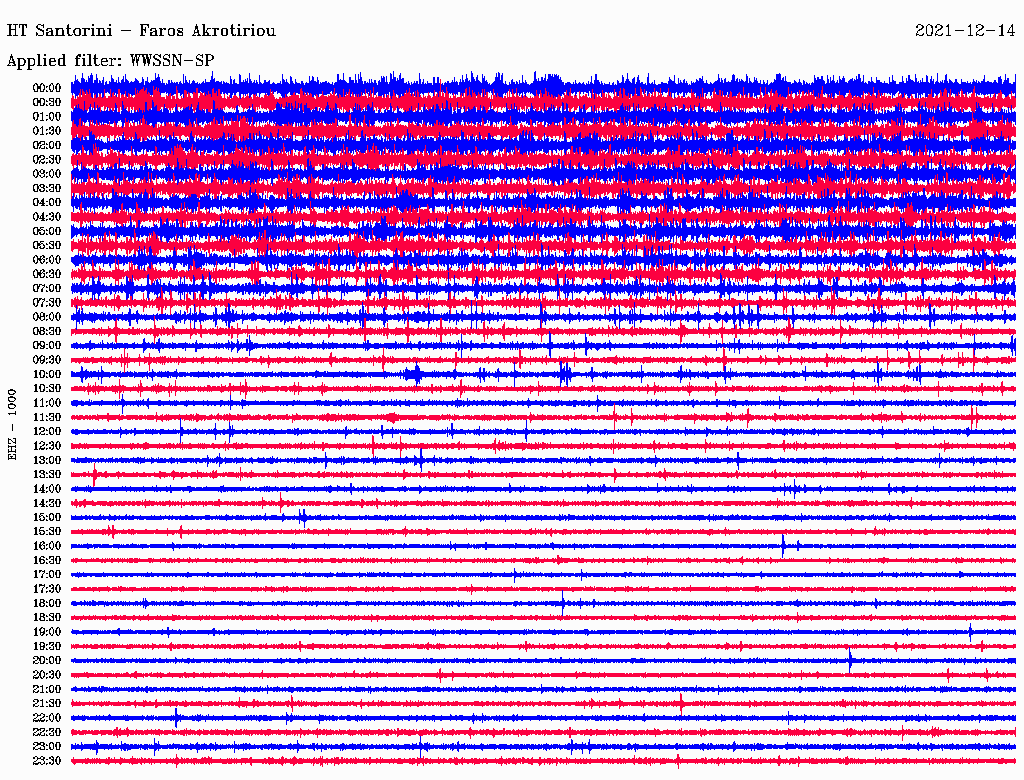Screen dimensions: 1024x780
Task: Click the '22:00' time label
Action: pos(47,718)
